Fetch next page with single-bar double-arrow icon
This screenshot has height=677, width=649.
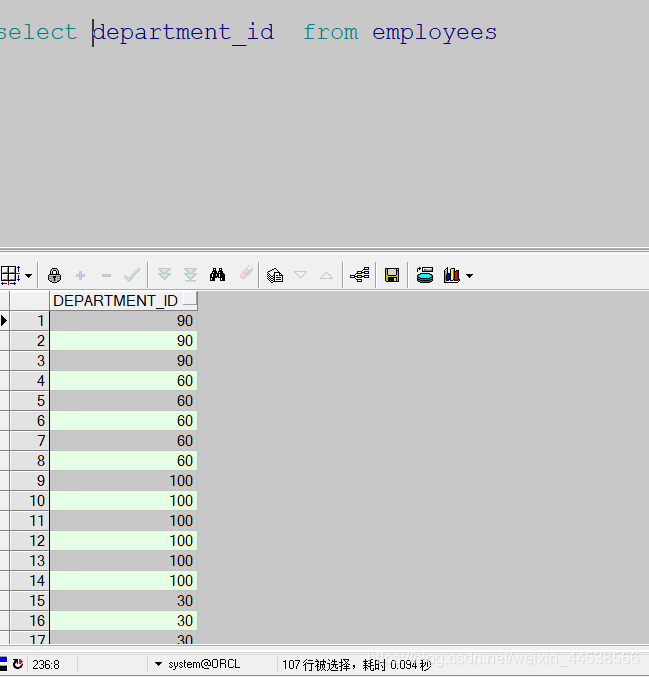(x=165, y=274)
